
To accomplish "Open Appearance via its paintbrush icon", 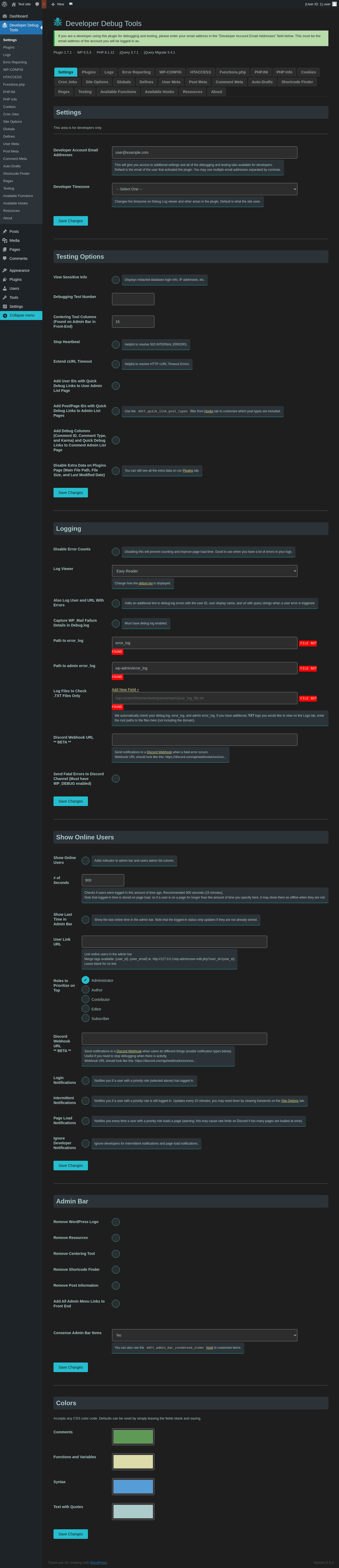I will point(5,270).
